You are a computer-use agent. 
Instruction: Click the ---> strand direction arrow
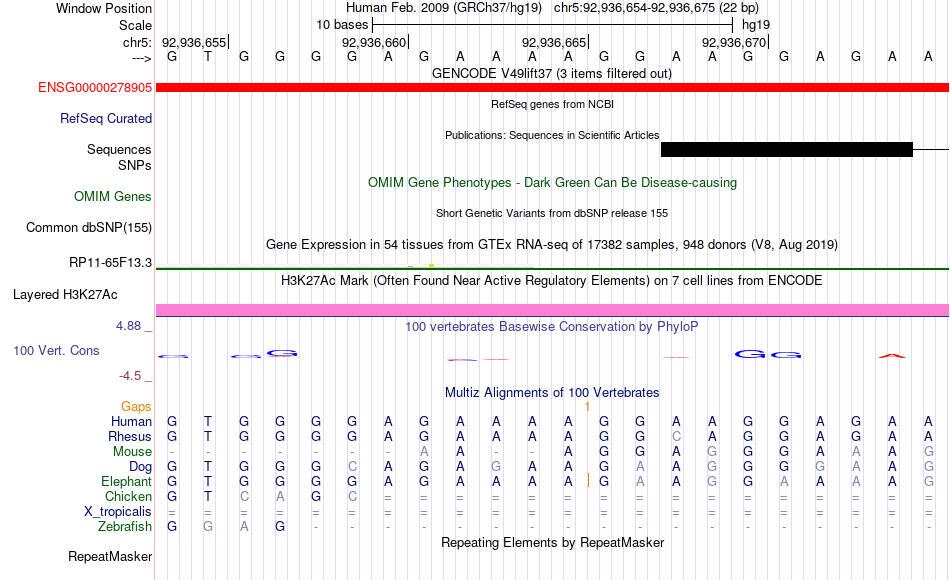coord(142,58)
